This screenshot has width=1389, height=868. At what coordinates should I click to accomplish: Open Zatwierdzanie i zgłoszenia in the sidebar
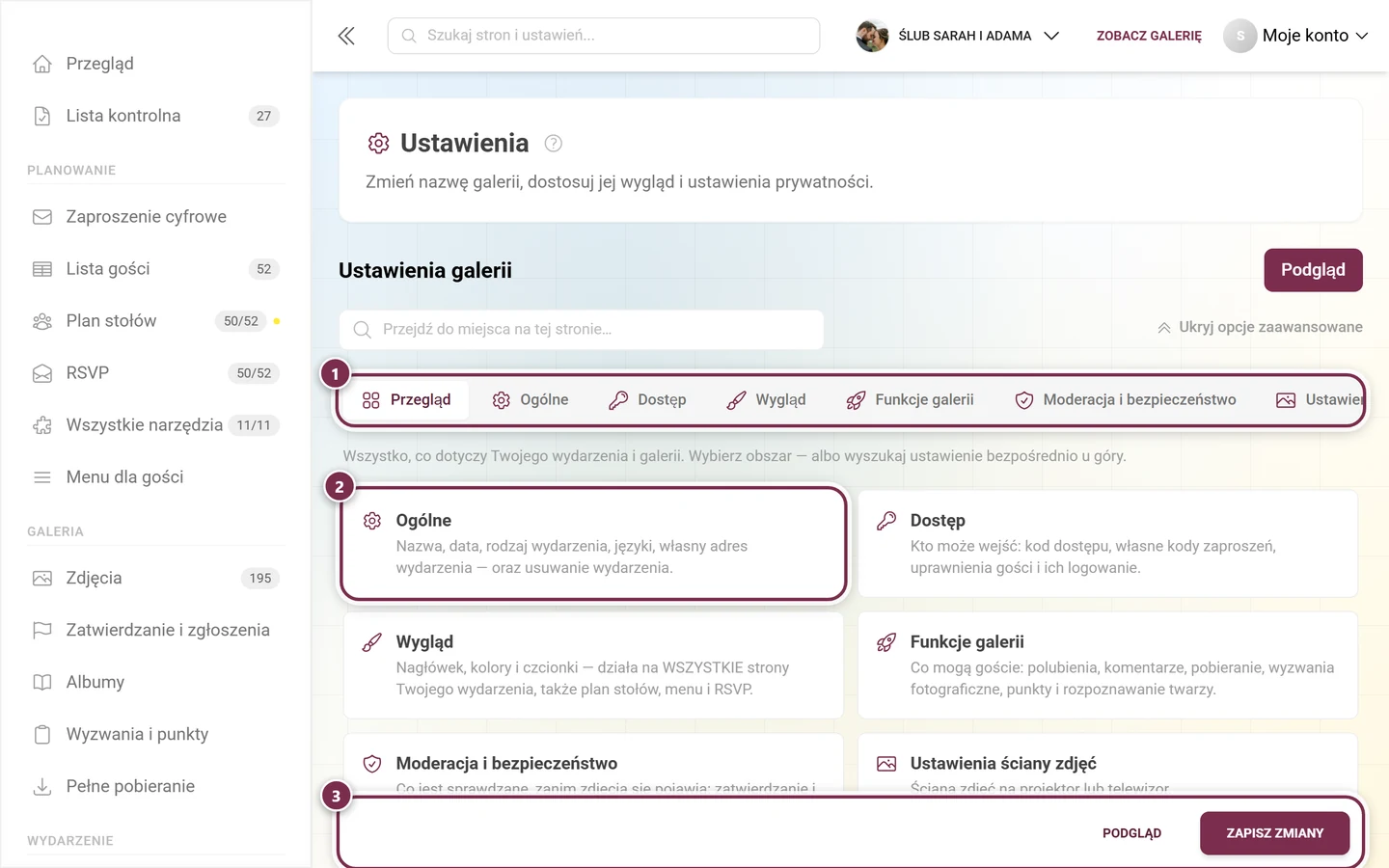coord(156,631)
